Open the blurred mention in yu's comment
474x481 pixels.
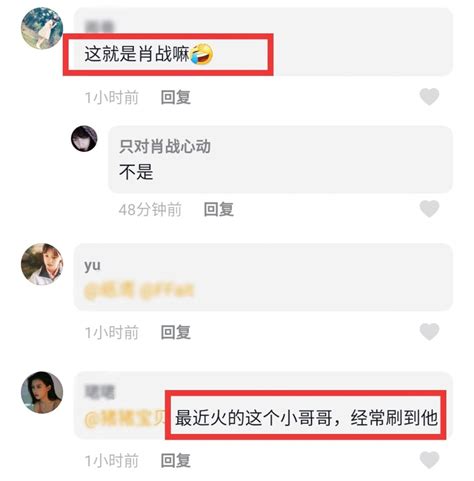(139, 290)
